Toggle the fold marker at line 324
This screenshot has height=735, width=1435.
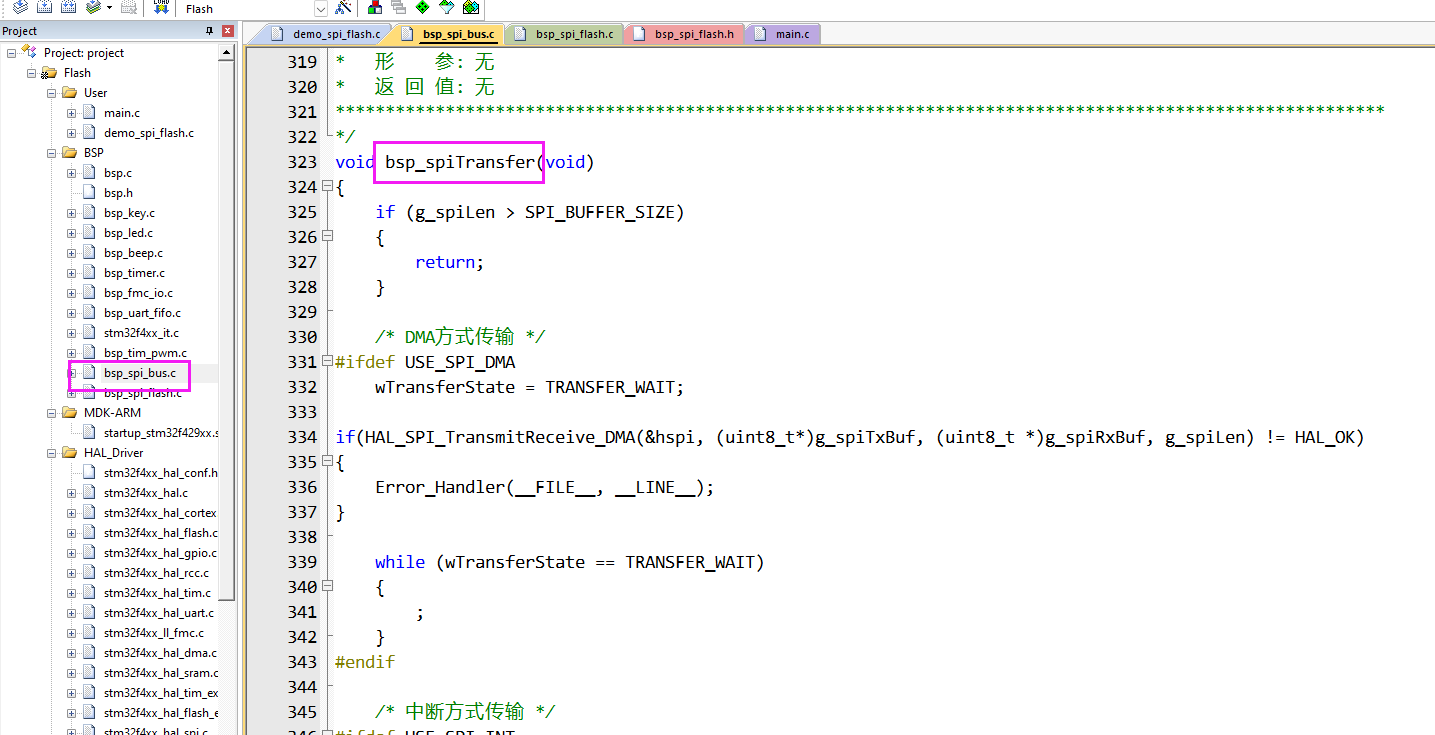click(327, 187)
